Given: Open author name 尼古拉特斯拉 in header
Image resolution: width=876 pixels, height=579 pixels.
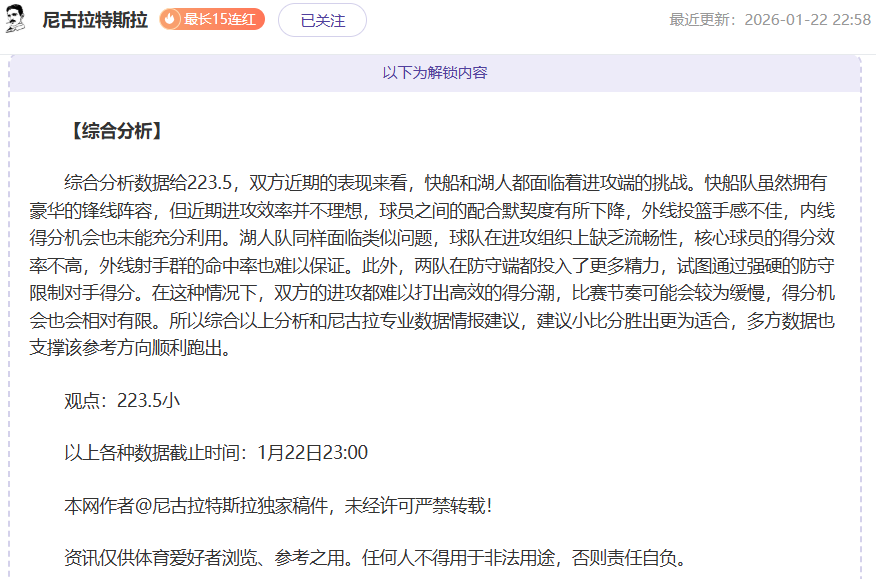Looking at the screenshot, I should point(95,20).
